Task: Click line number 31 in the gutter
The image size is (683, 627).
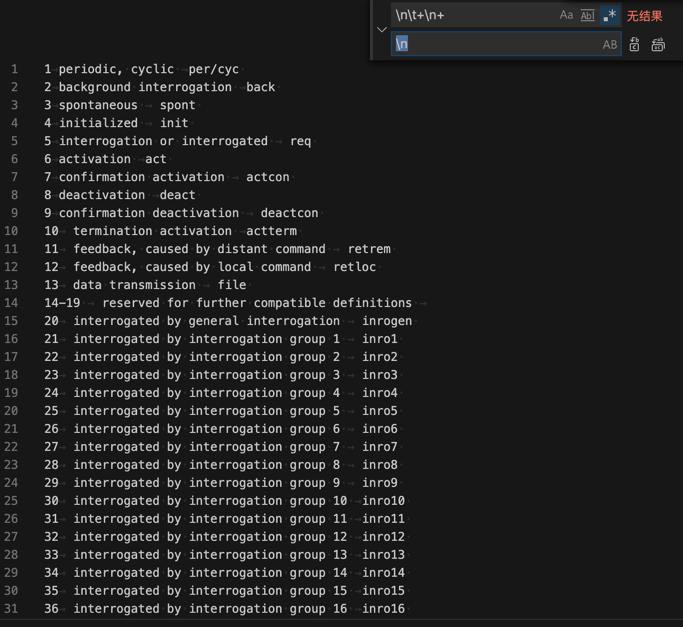Action: (x=11, y=609)
